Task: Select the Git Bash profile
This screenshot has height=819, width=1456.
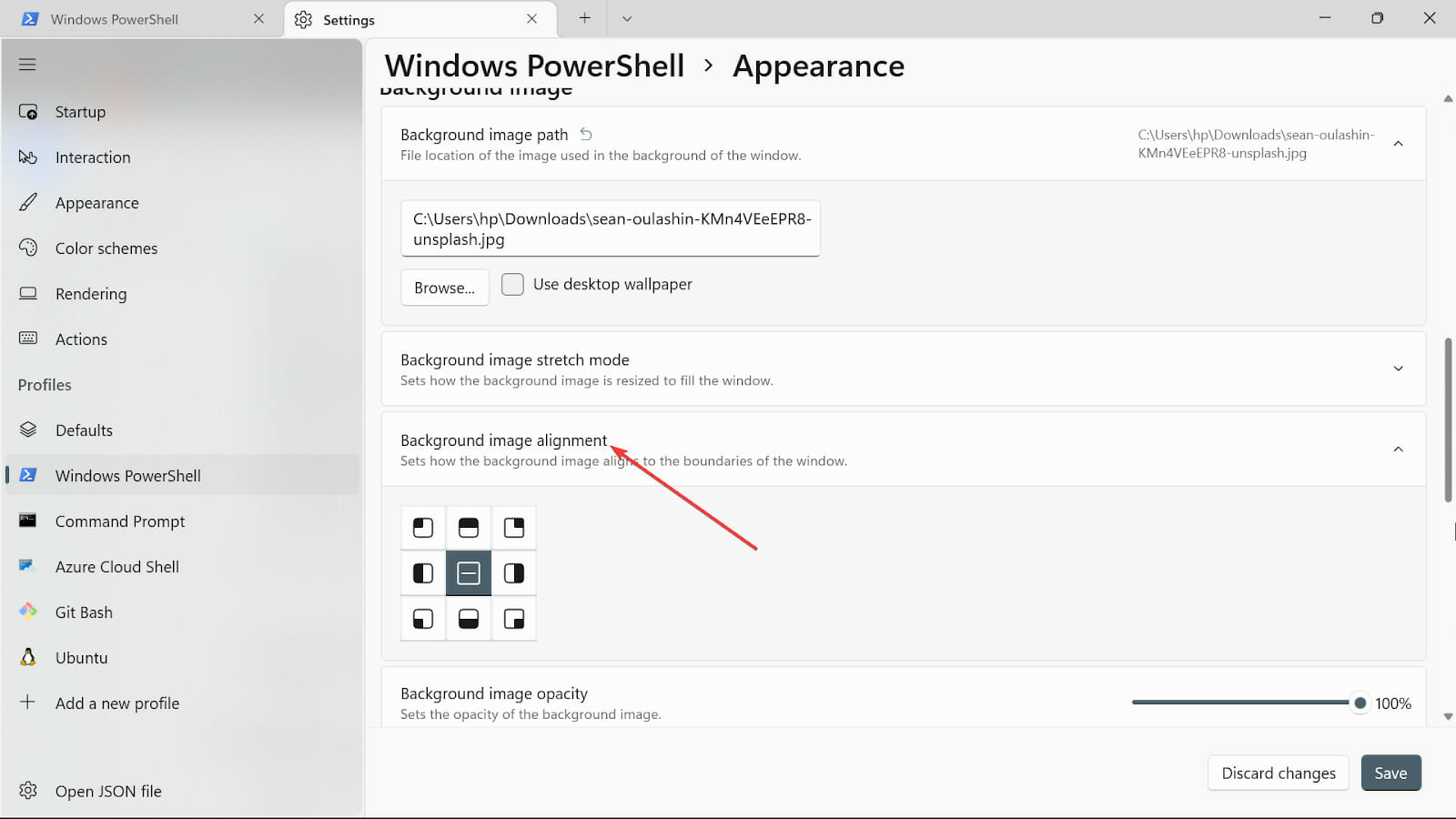Action: click(182, 612)
